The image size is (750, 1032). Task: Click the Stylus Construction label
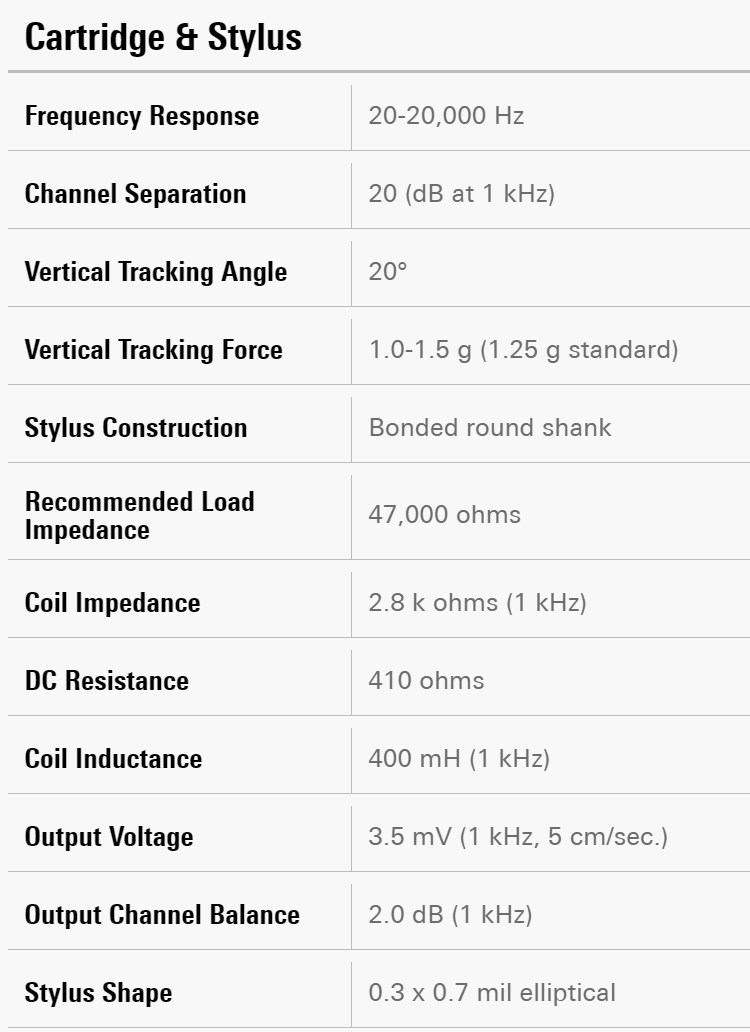136,428
